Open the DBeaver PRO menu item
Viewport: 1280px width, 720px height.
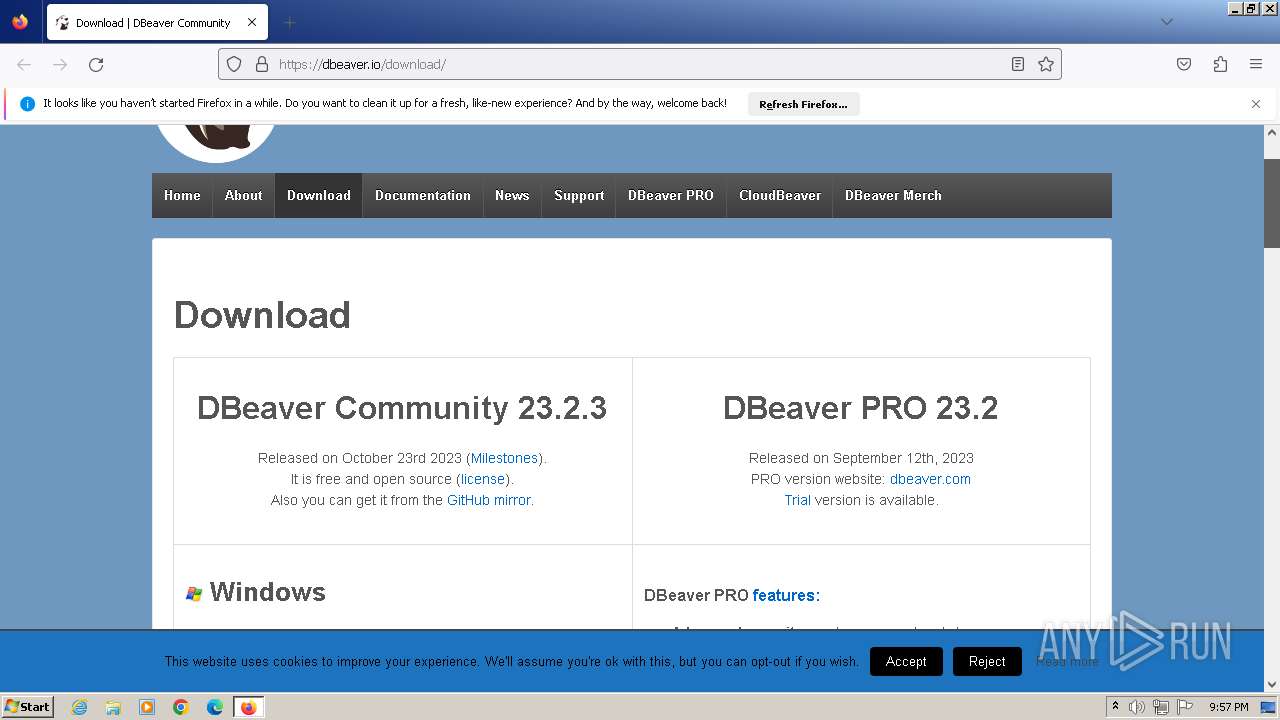671,195
